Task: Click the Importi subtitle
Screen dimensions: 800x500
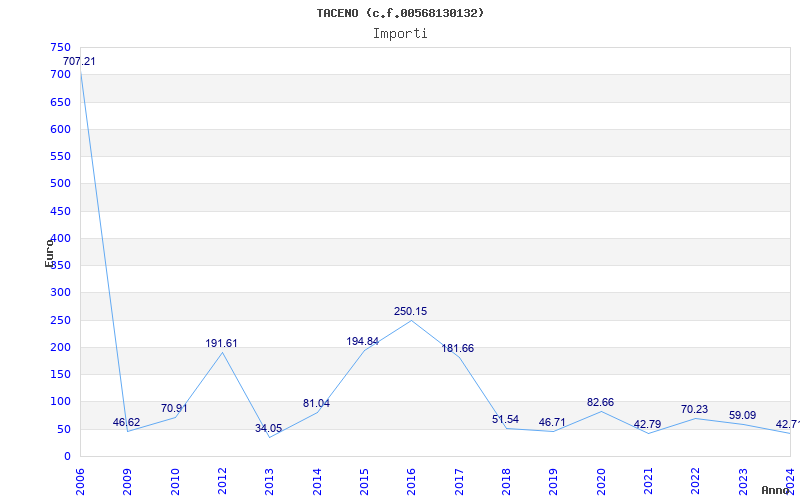Action: (x=400, y=34)
